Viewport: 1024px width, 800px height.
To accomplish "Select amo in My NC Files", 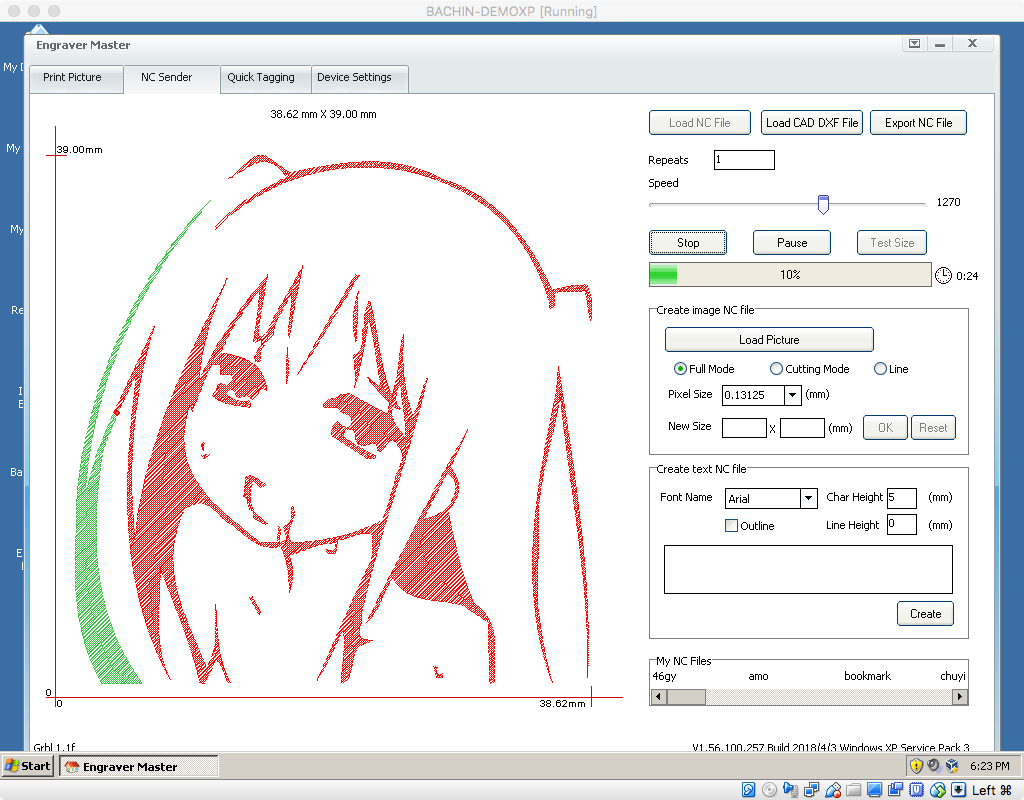I will pyautogui.click(x=758, y=676).
